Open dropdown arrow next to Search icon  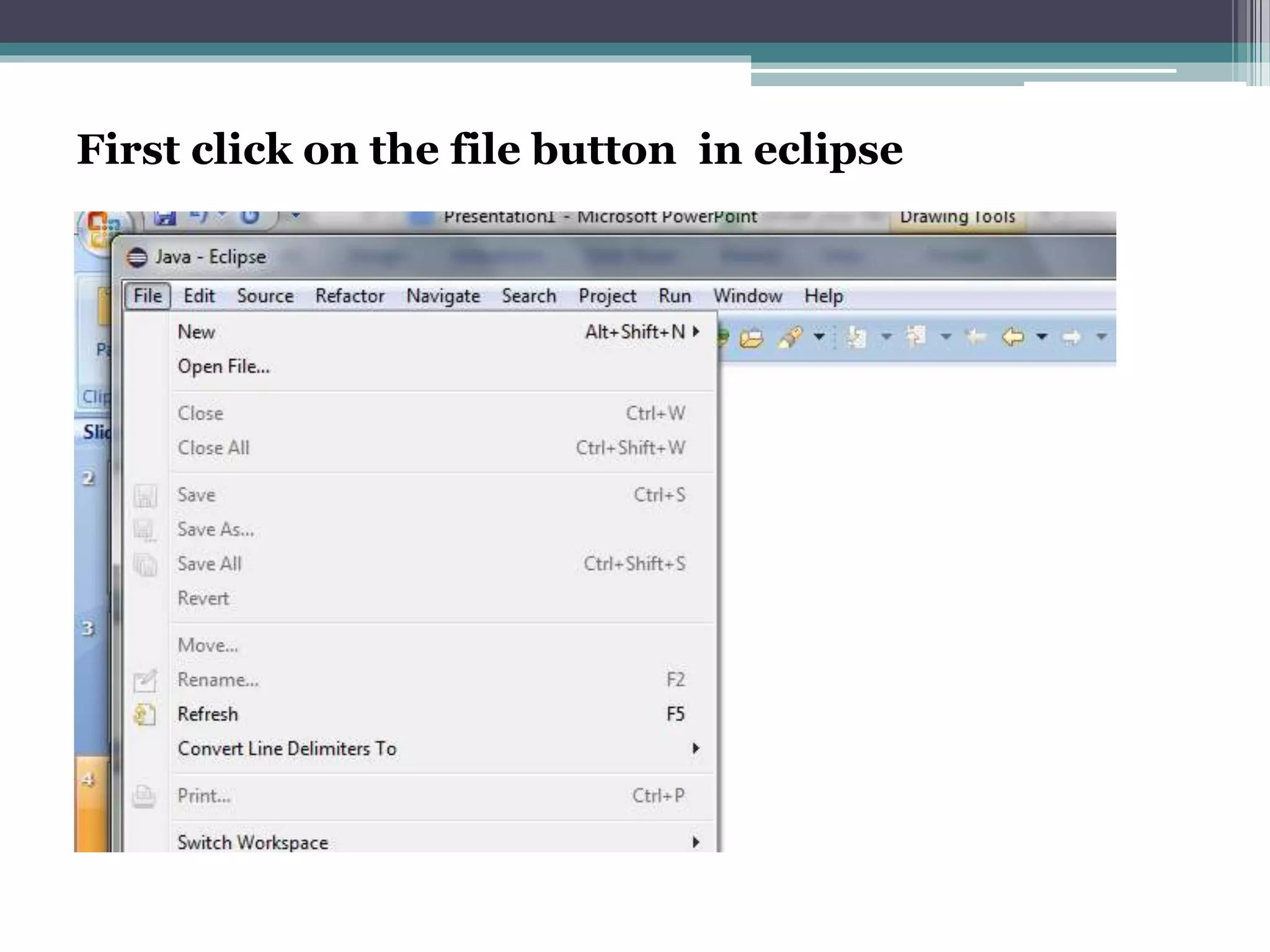click(x=819, y=337)
